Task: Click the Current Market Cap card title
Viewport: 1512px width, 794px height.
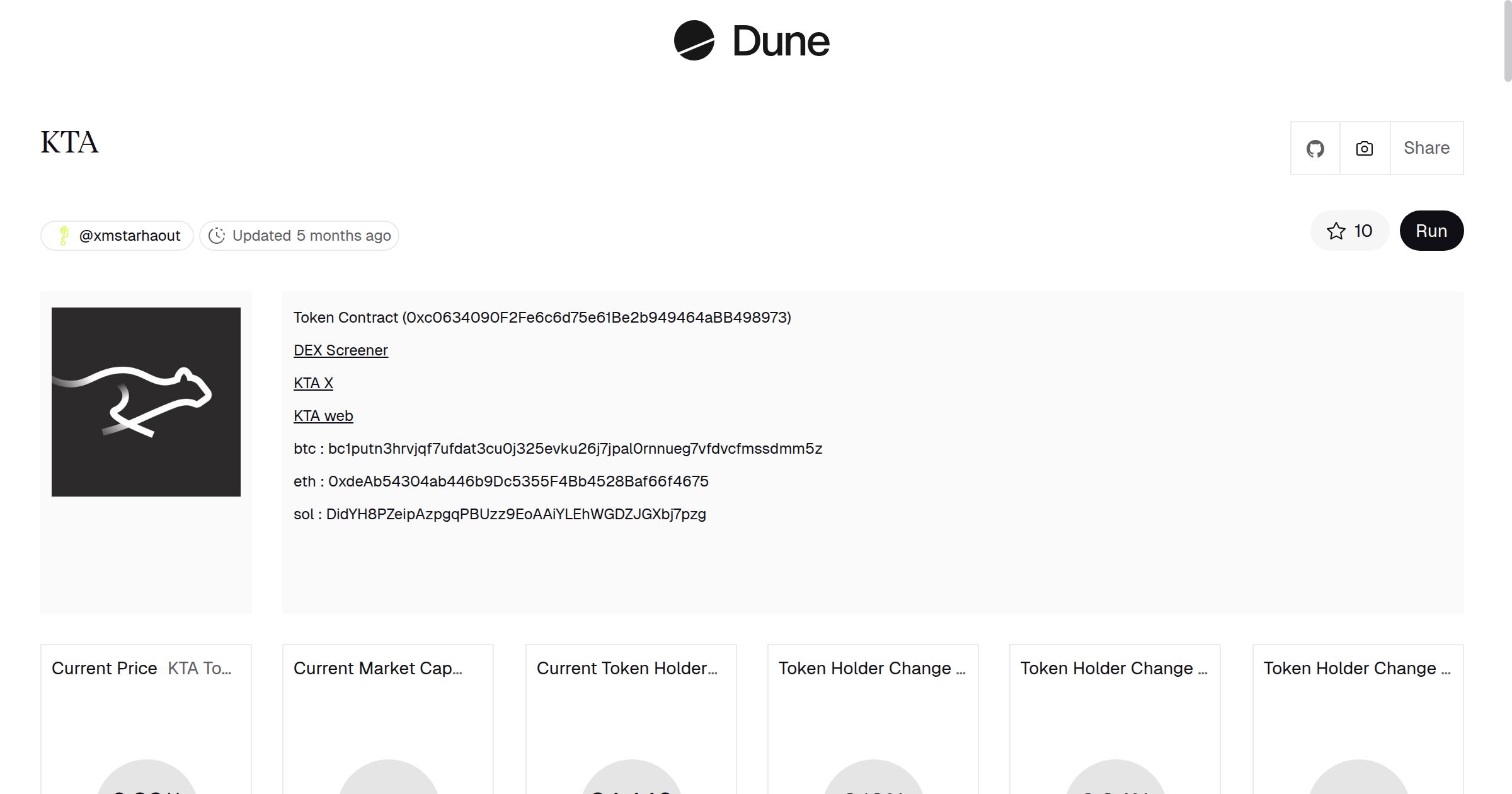Action: tap(377, 669)
